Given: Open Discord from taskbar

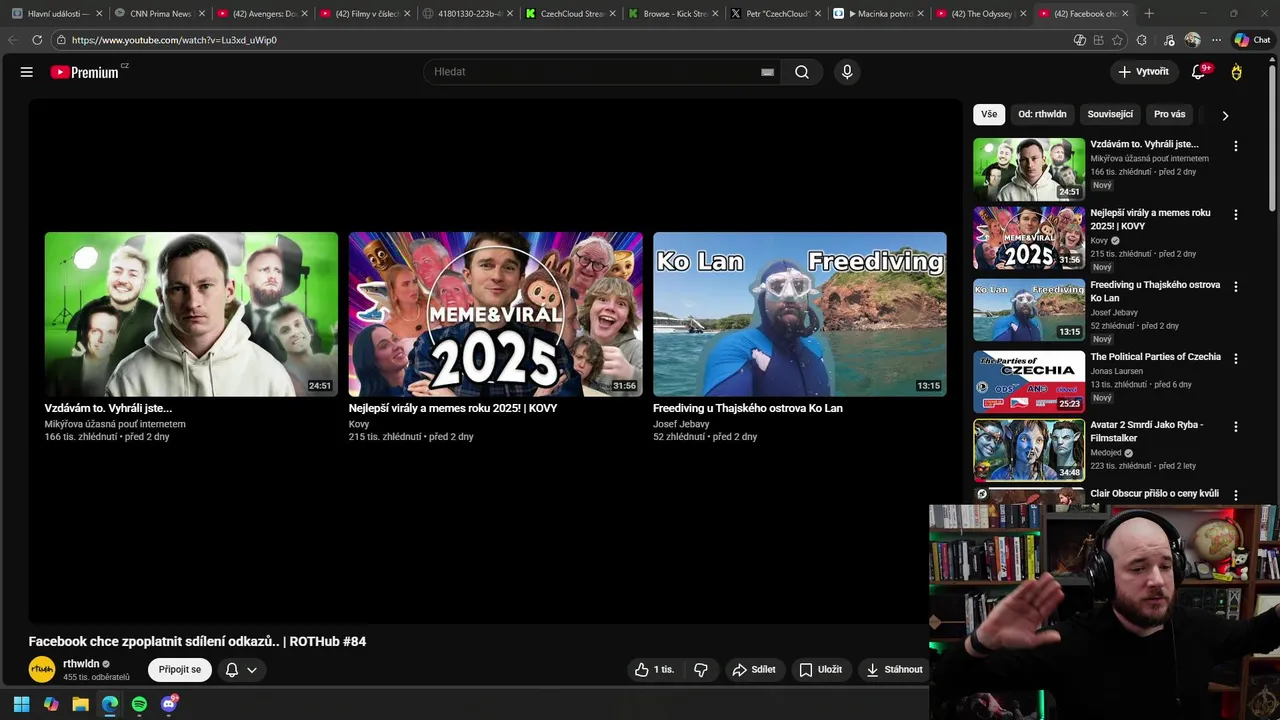Looking at the screenshot, I should (x=169, y=704).
